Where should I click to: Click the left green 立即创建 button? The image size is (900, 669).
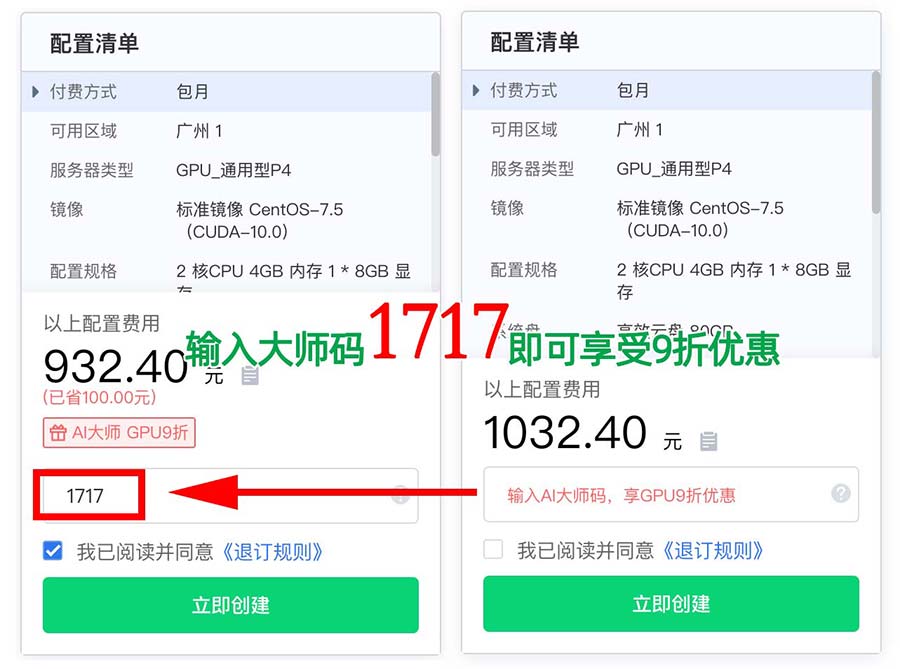(x=231, y=605)
